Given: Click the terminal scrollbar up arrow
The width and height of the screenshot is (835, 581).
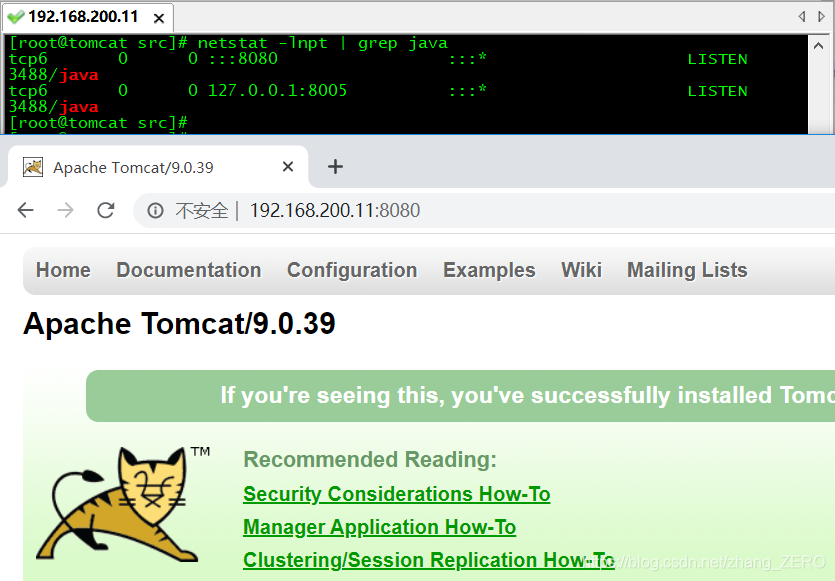Looking at the screenshot, I should click(818, 46).
